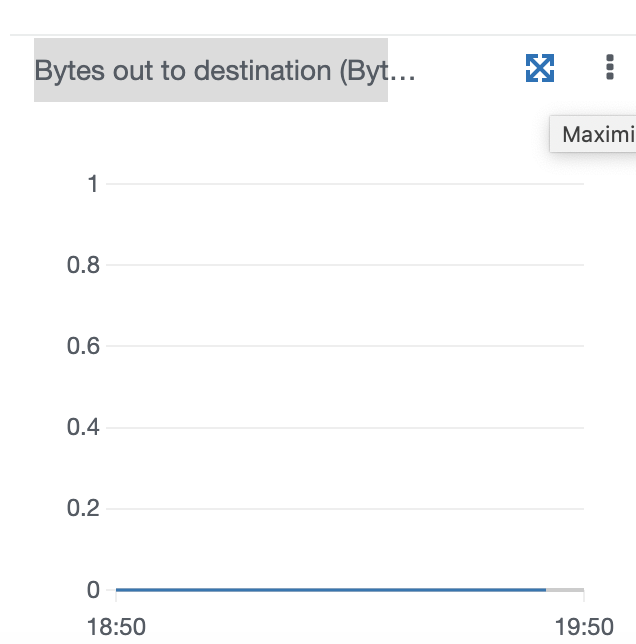
Task: Click the gray end segment of the line
Action: coord(565,590)
